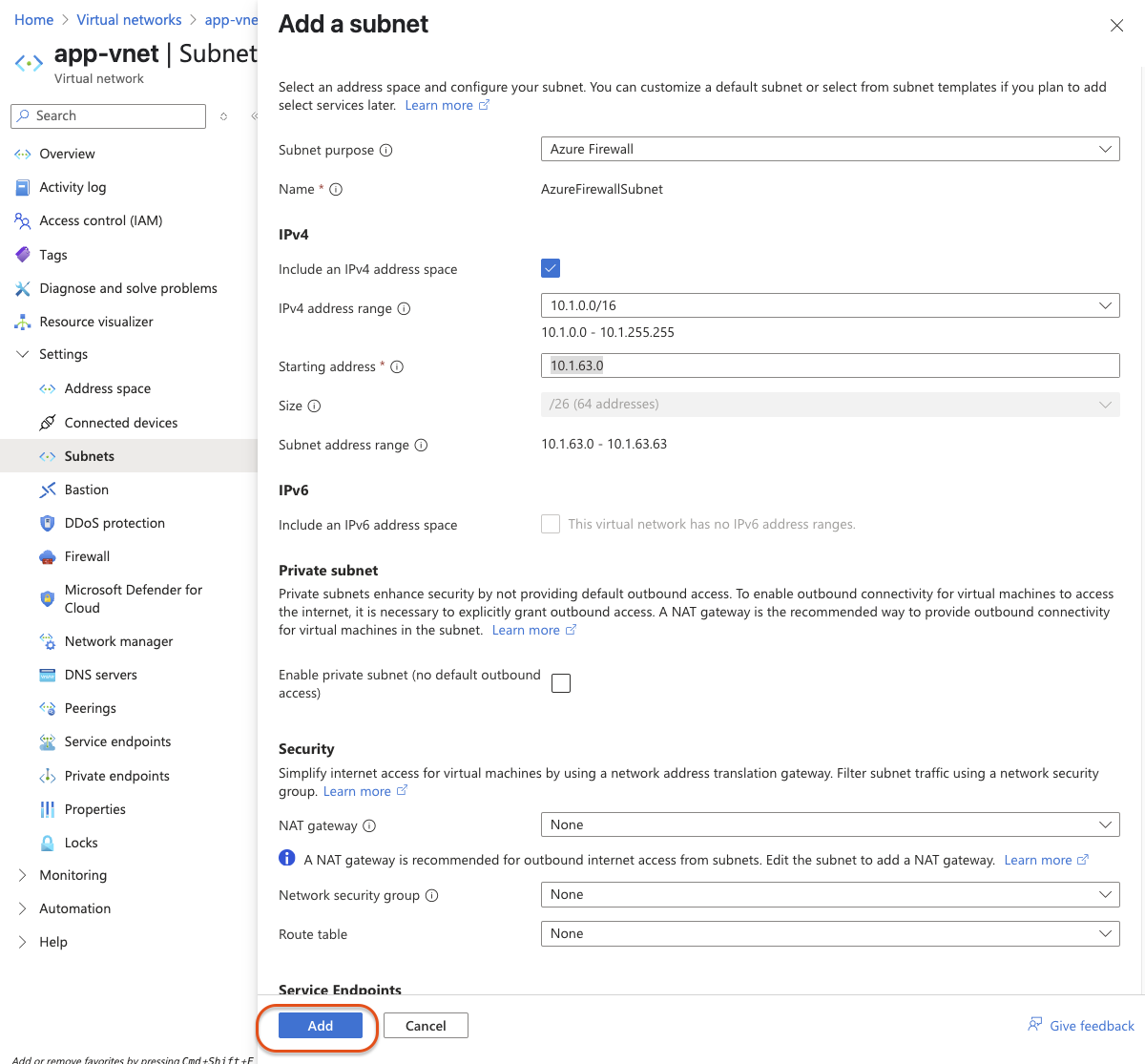The height and width of the screenshot is (1064, 1145).
Task: Click the Access control (IAM) icon
Action: coord(22,220)
